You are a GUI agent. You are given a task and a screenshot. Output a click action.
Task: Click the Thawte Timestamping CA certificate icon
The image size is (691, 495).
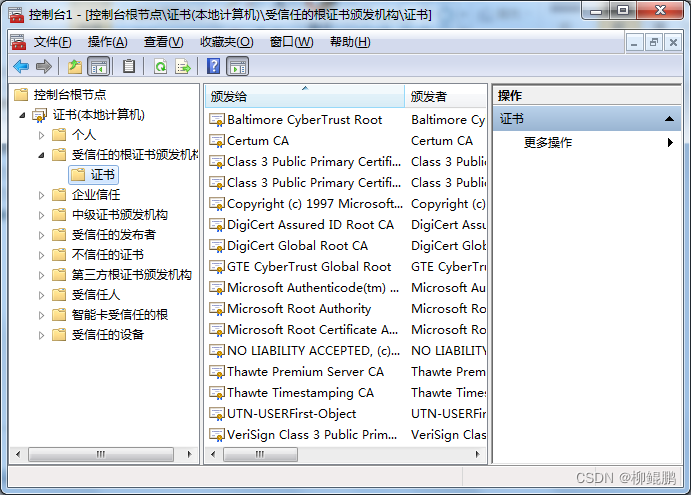point(217,393)
